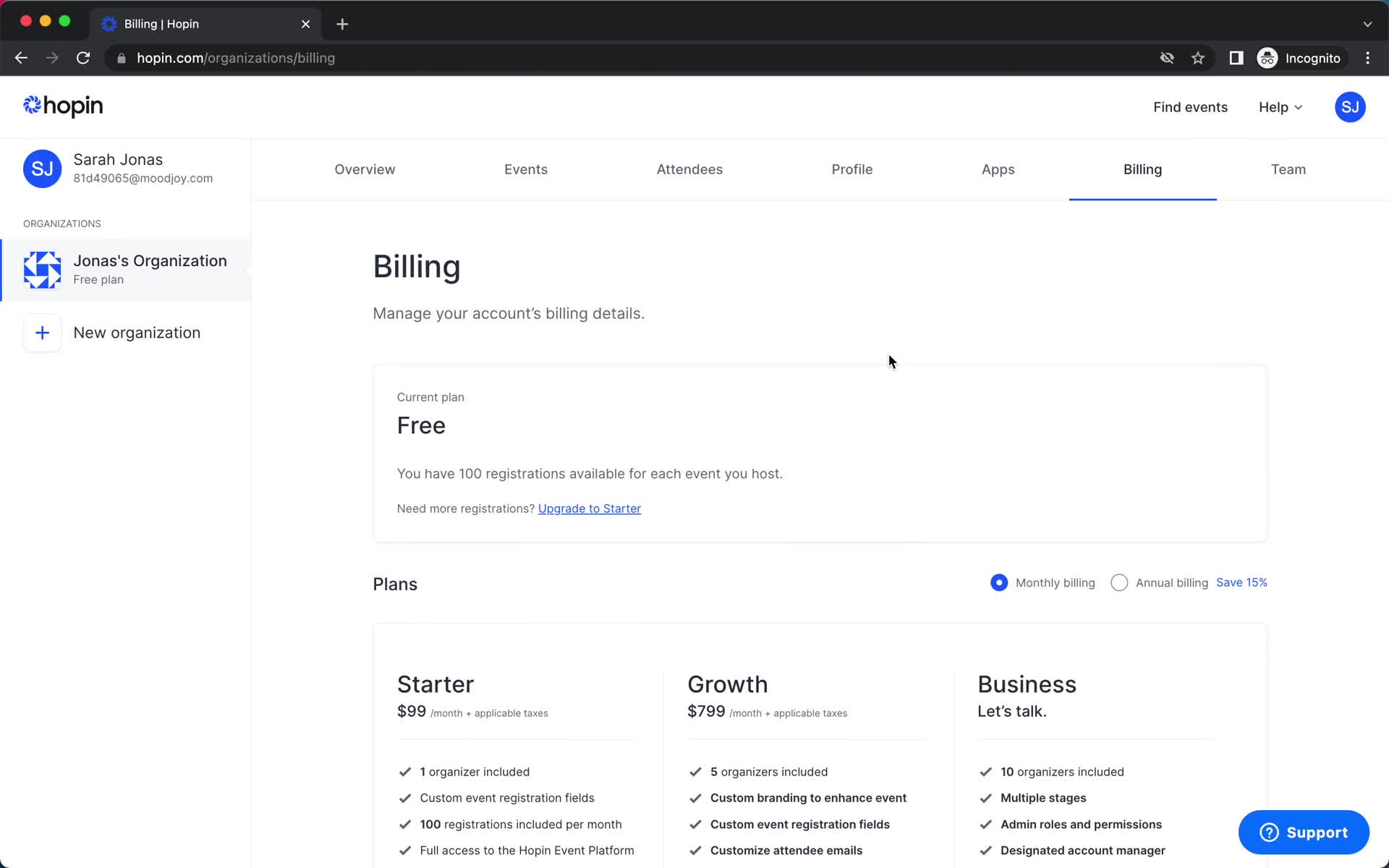1389x868 pixels.
Task: Click the email 81d49065@moodjoy.com
Action: (x=143, y=178)
